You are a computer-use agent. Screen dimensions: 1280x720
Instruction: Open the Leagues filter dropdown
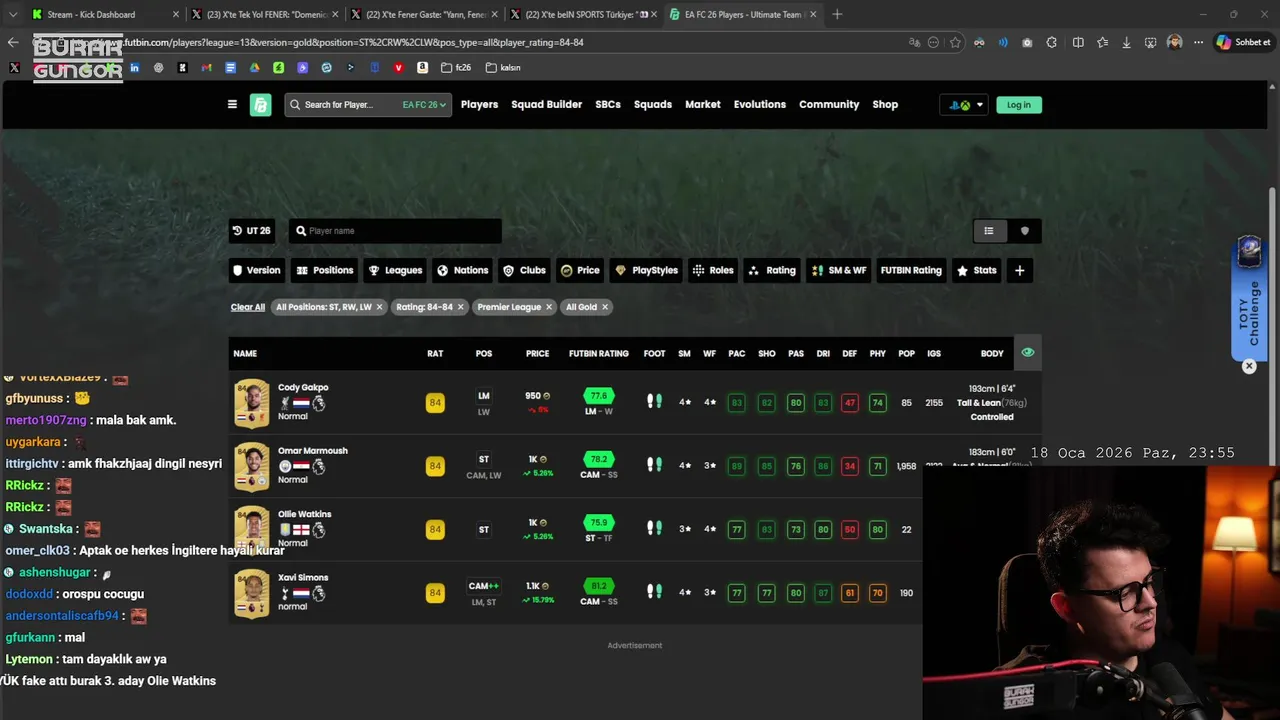point(395,270)
